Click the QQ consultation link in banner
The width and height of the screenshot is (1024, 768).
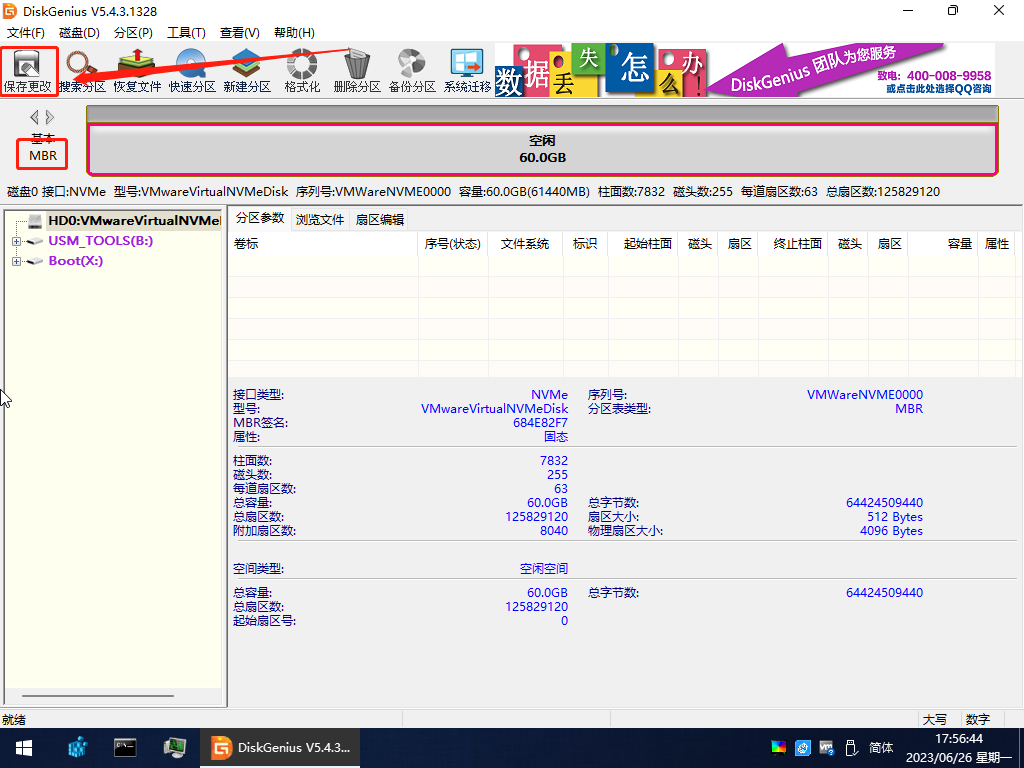click(x=939, y=89)
